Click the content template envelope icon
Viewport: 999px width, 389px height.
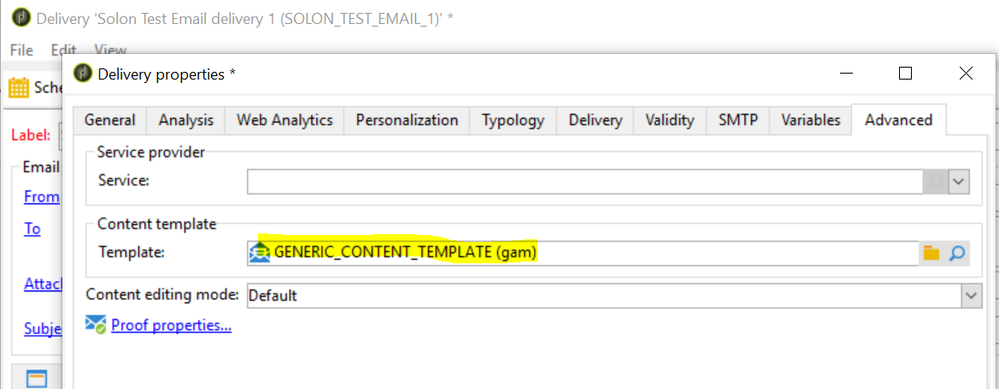tap(260, 253)
